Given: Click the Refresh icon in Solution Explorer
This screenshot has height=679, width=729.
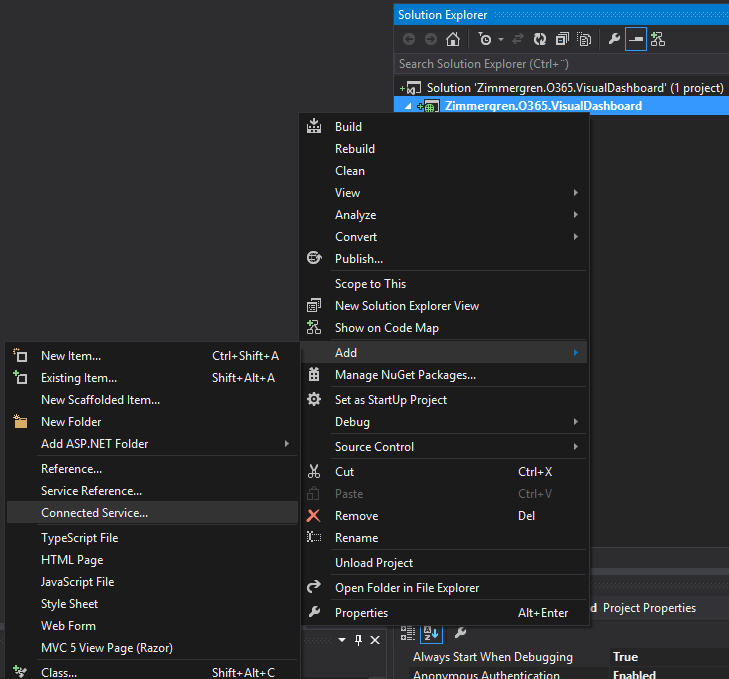Looking at the screenshot, I should (540, 40).
